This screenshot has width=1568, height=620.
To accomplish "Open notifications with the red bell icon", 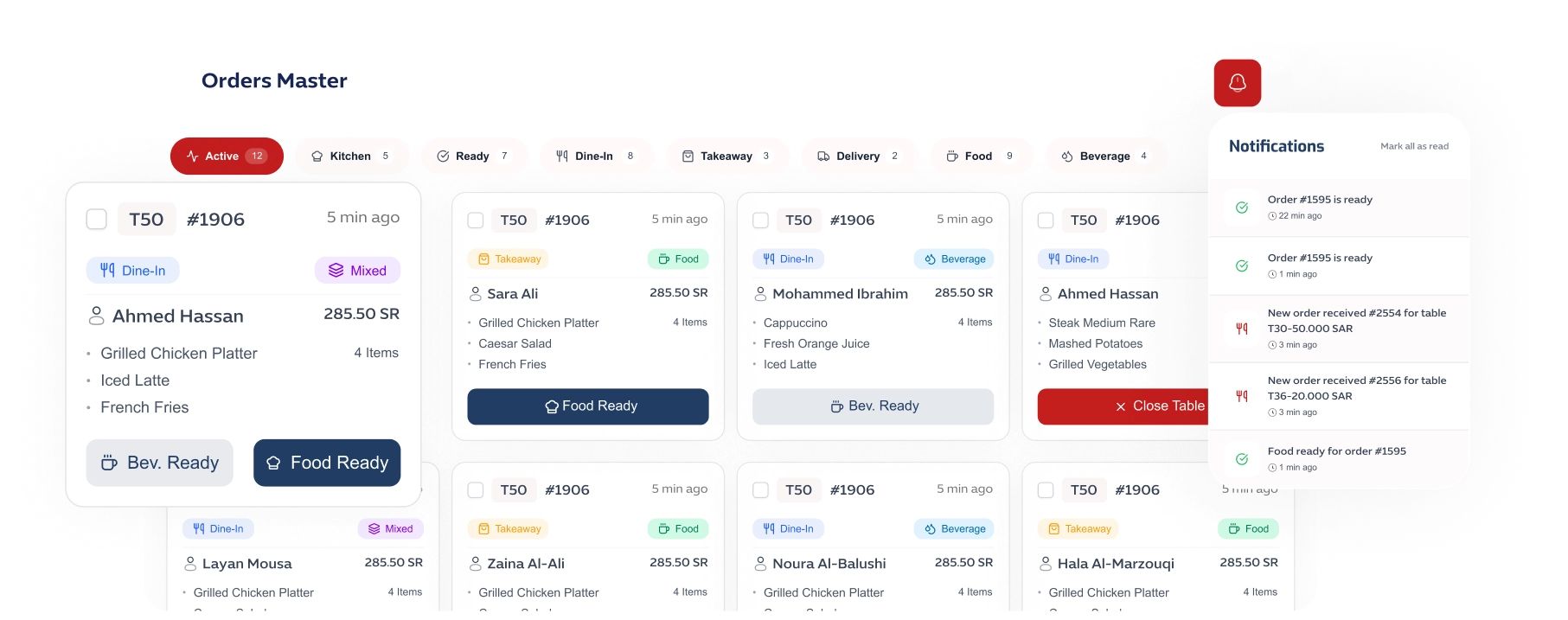I will pyautogui.click(x=1237, y=83).
